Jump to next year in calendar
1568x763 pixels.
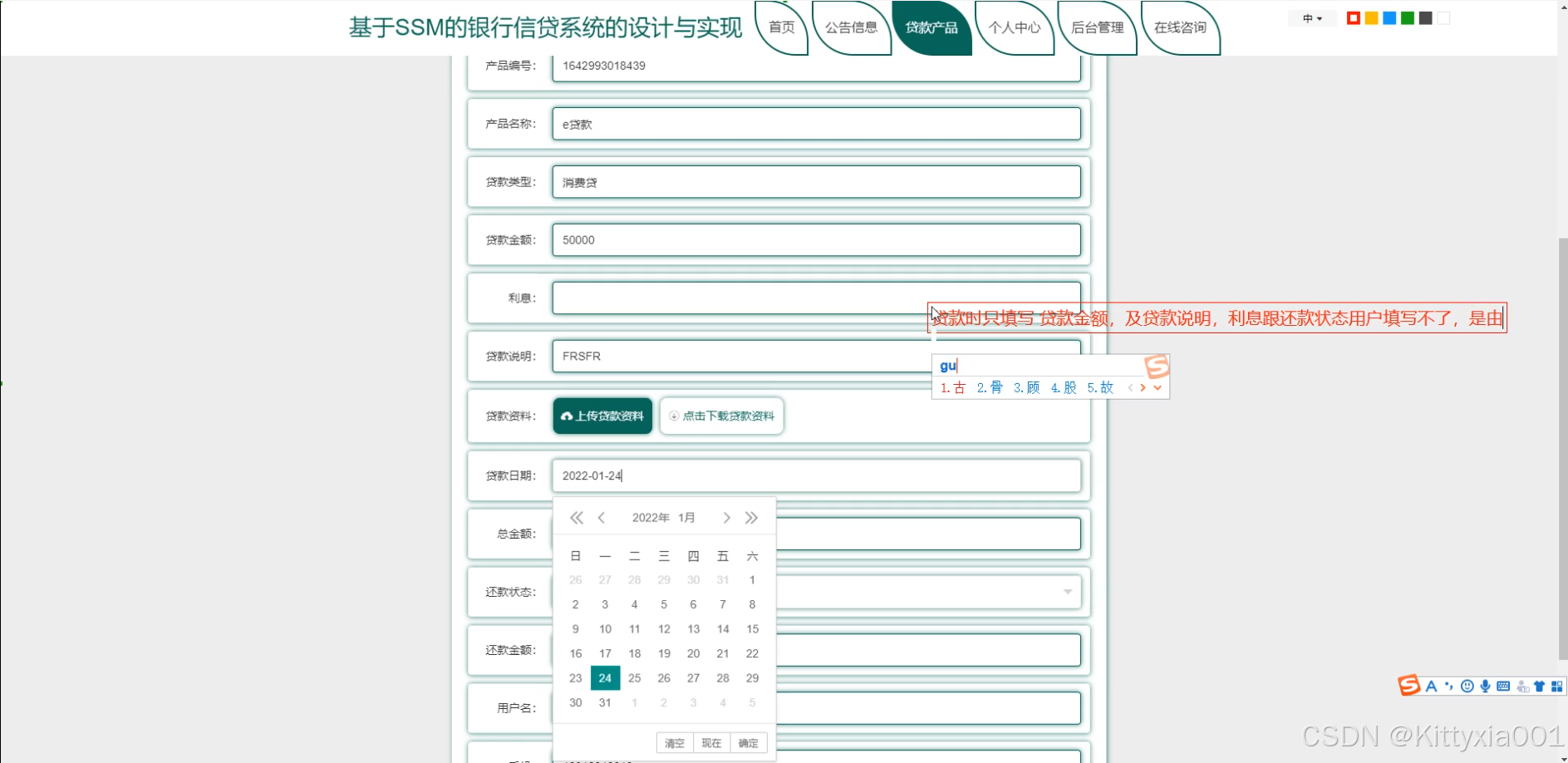751,518
